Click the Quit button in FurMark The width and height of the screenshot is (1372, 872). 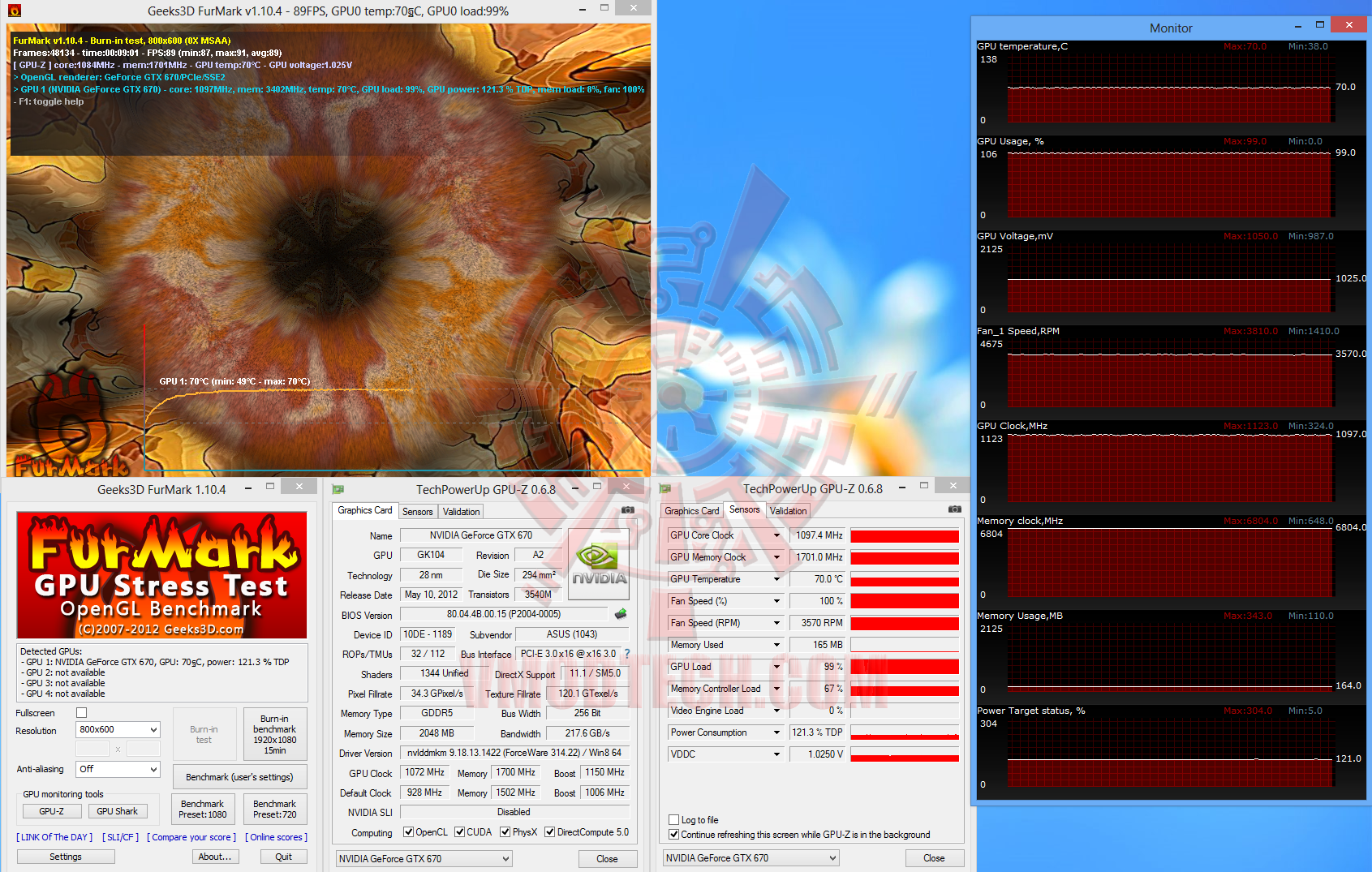[284, 857]
